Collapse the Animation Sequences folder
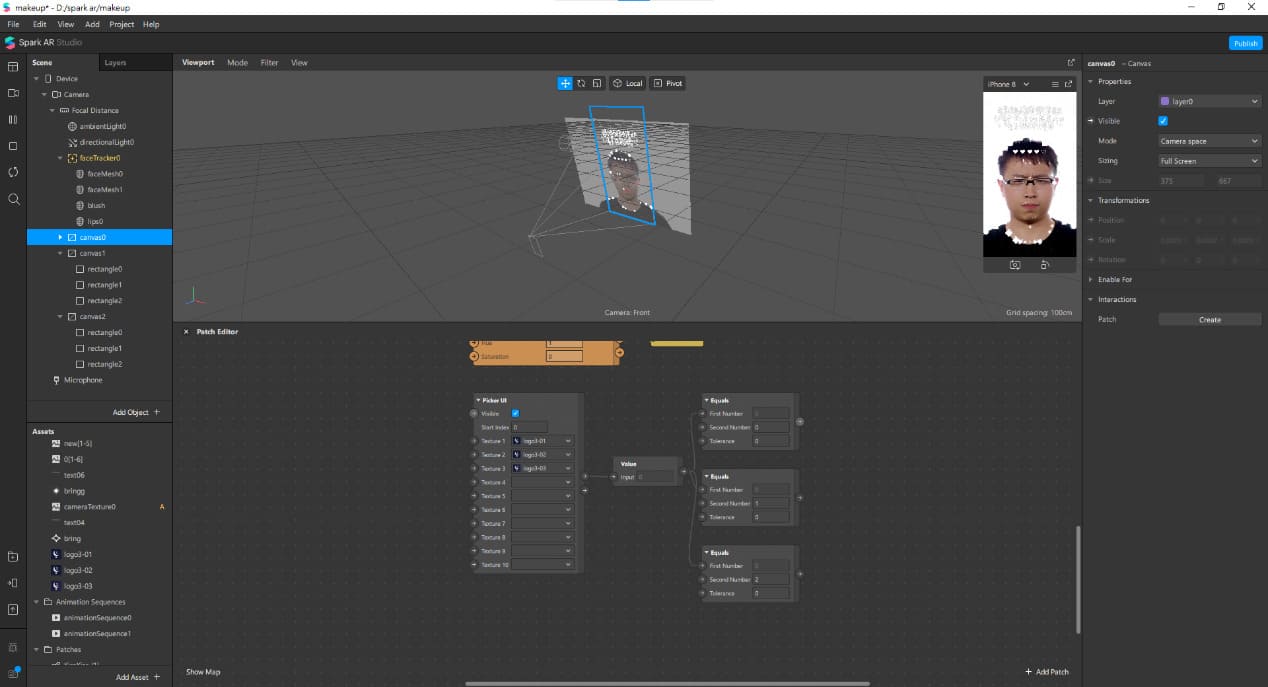The height and width of the screenshot is (687, 1268). click(x=36, y=602)
